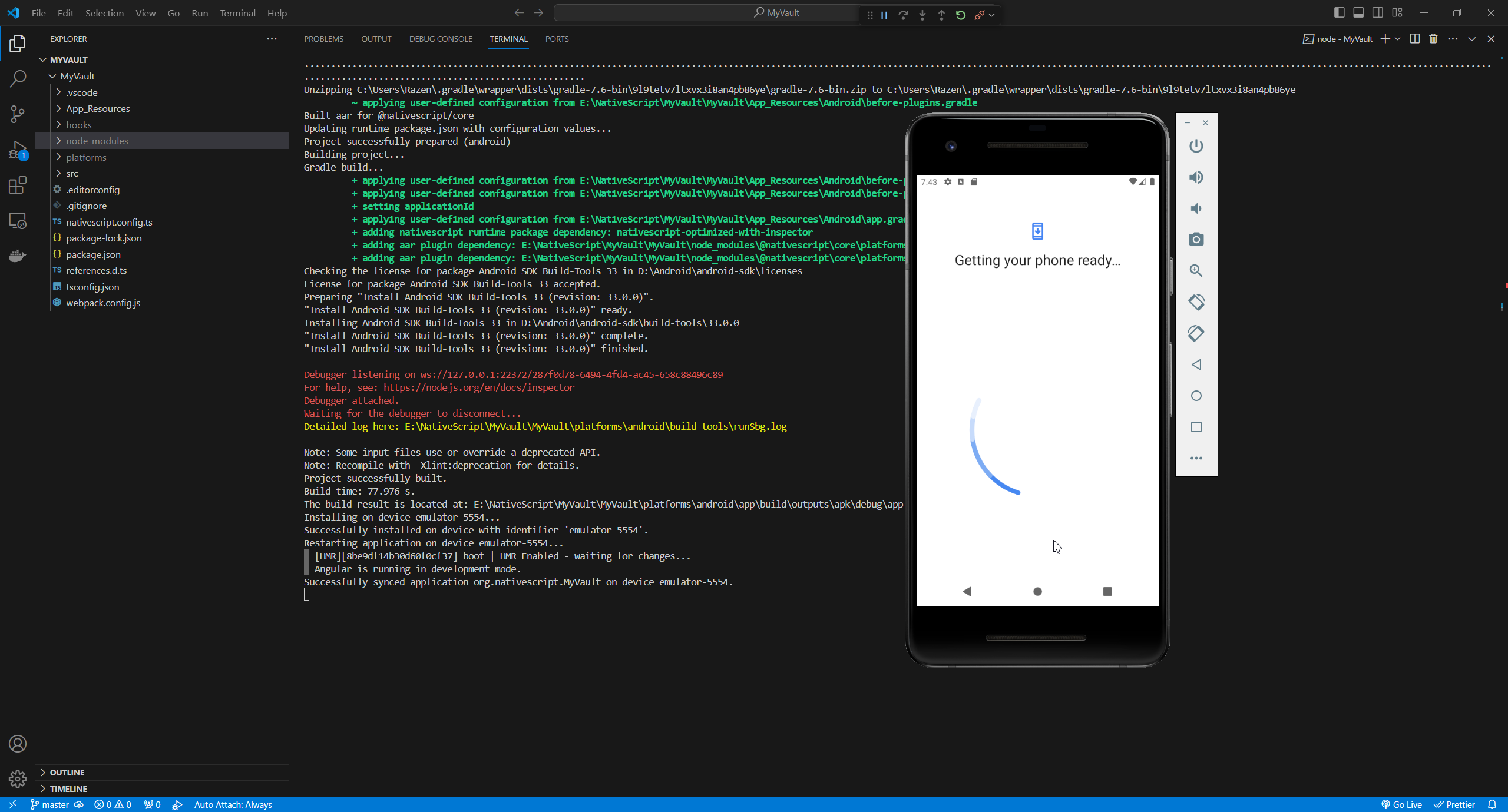This screenshot has height=812, width=1508.
Task: Expand the OUTLINE section
Action: coord(67,772)
